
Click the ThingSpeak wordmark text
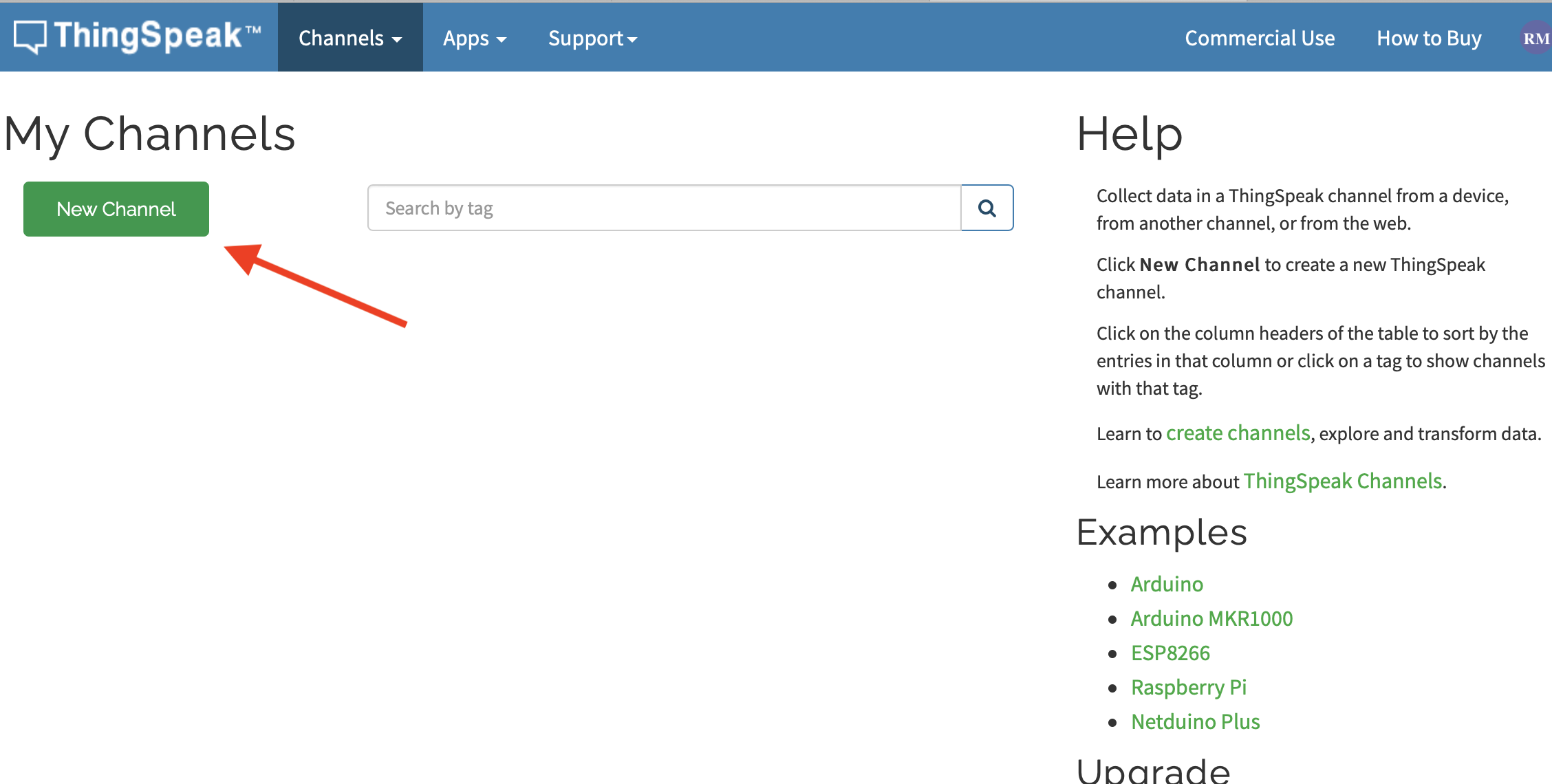point(149,36)
